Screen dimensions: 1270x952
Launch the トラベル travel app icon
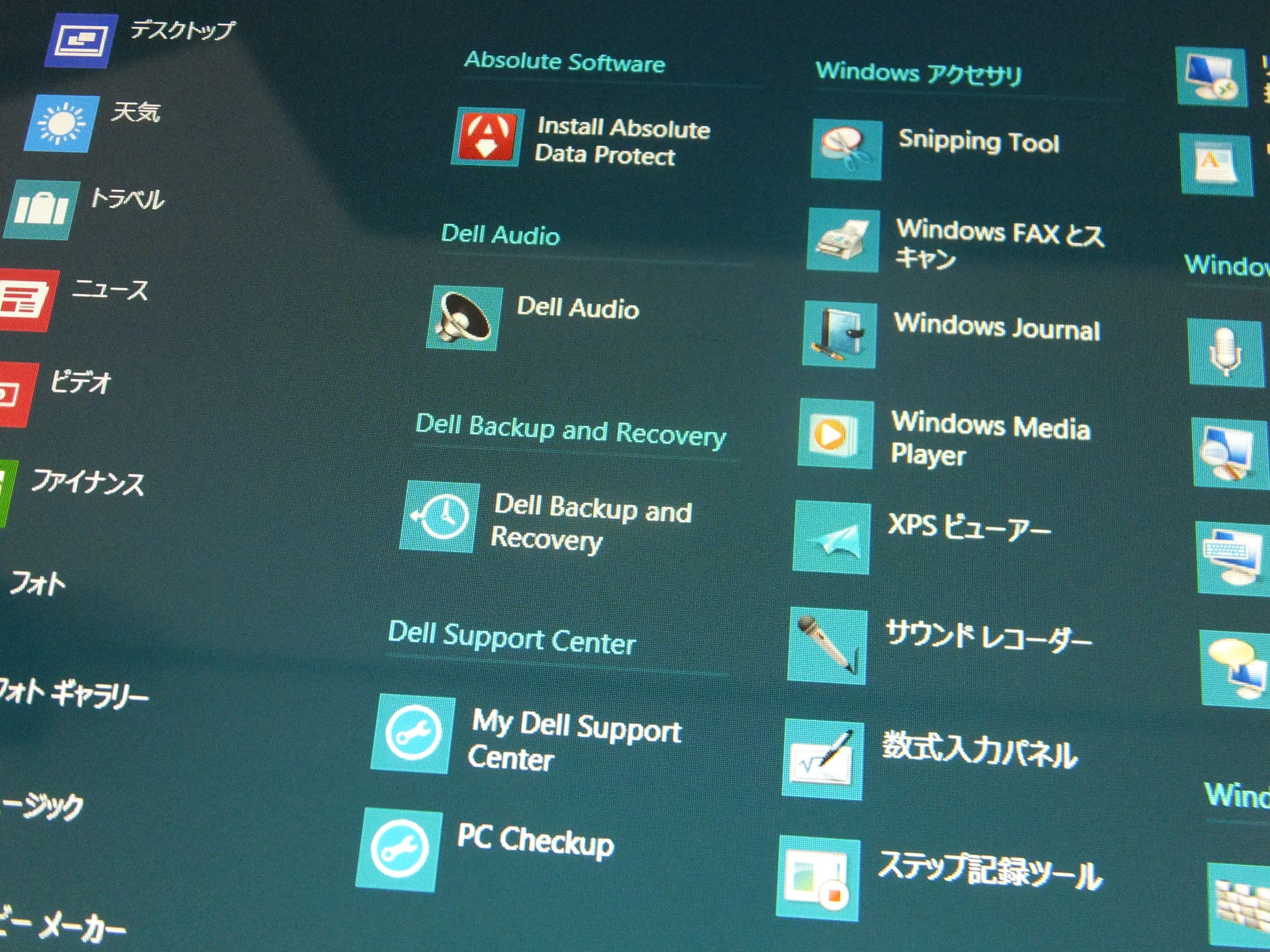click(x=42, y=210)
